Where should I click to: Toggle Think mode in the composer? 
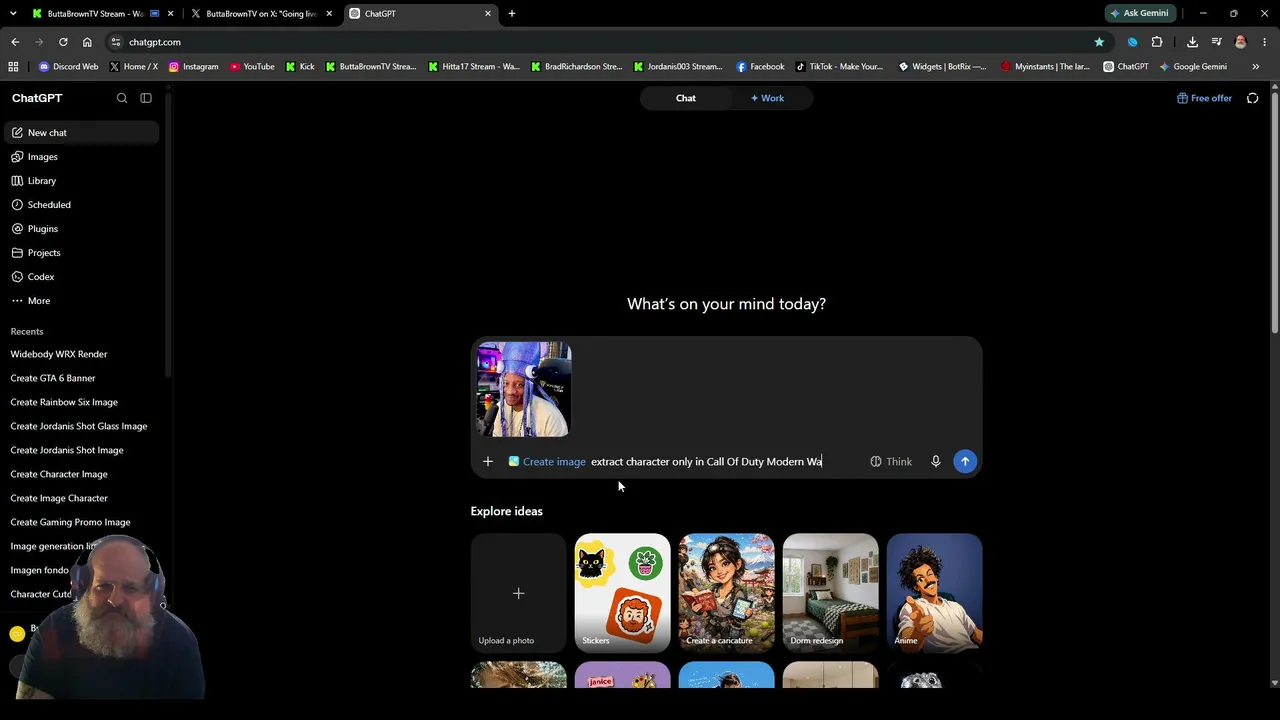tap(891, 461)
